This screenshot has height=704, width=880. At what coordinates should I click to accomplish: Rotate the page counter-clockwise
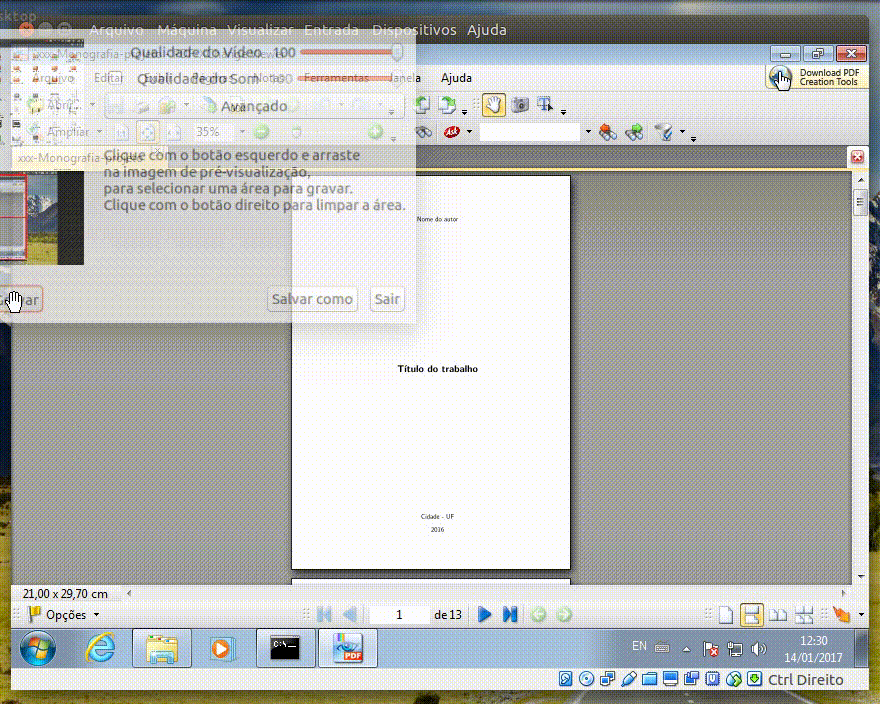pos(423,105)
